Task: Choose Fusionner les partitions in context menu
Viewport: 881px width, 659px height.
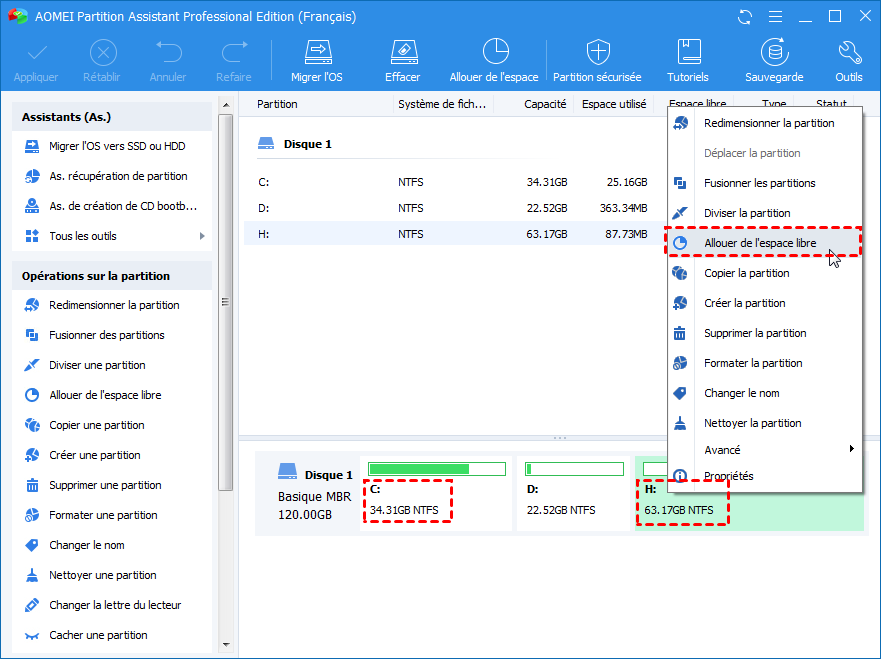Action: coord(765,183)
